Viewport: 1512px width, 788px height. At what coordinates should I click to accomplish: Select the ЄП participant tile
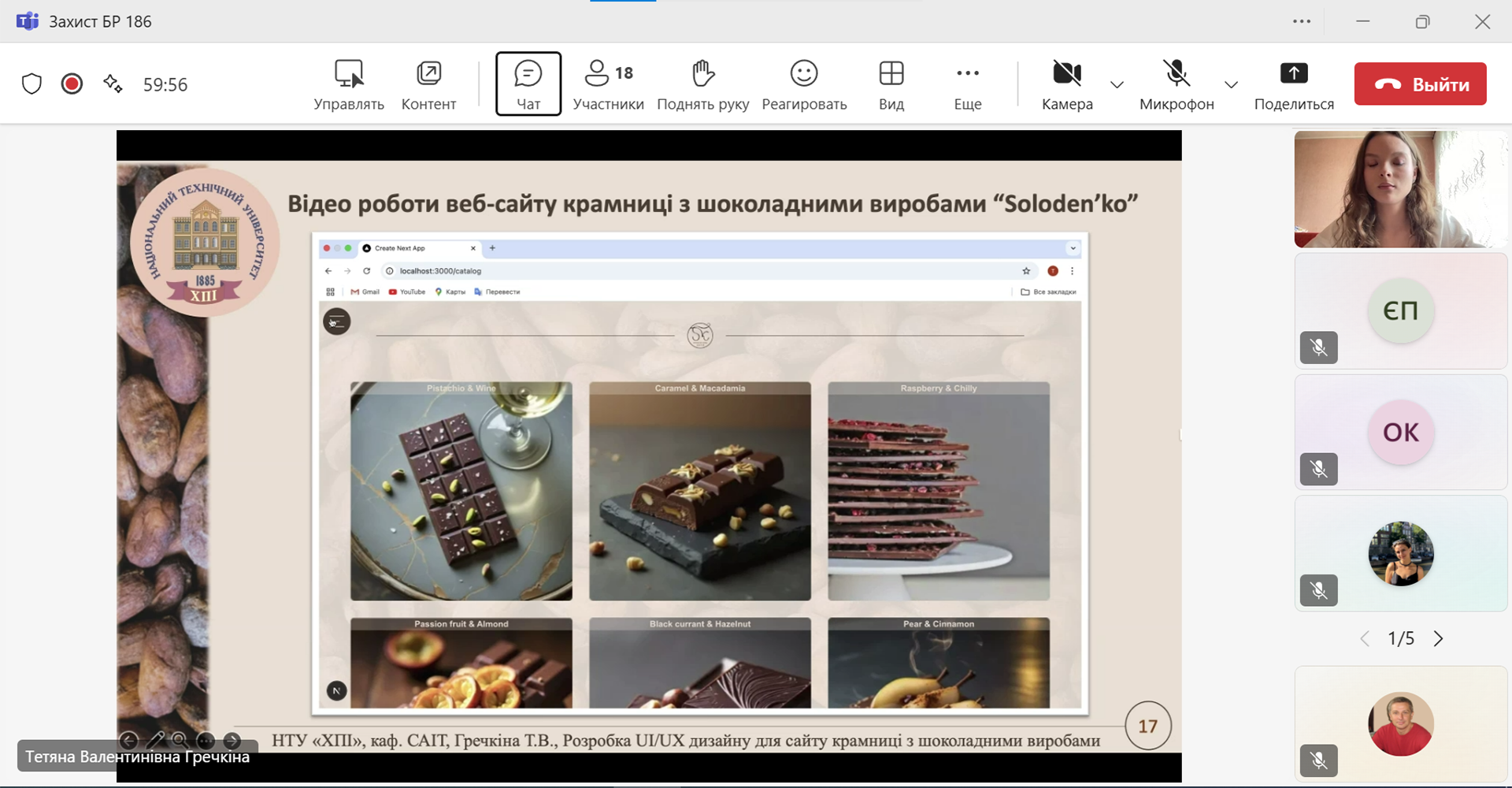coord(1400,310)
